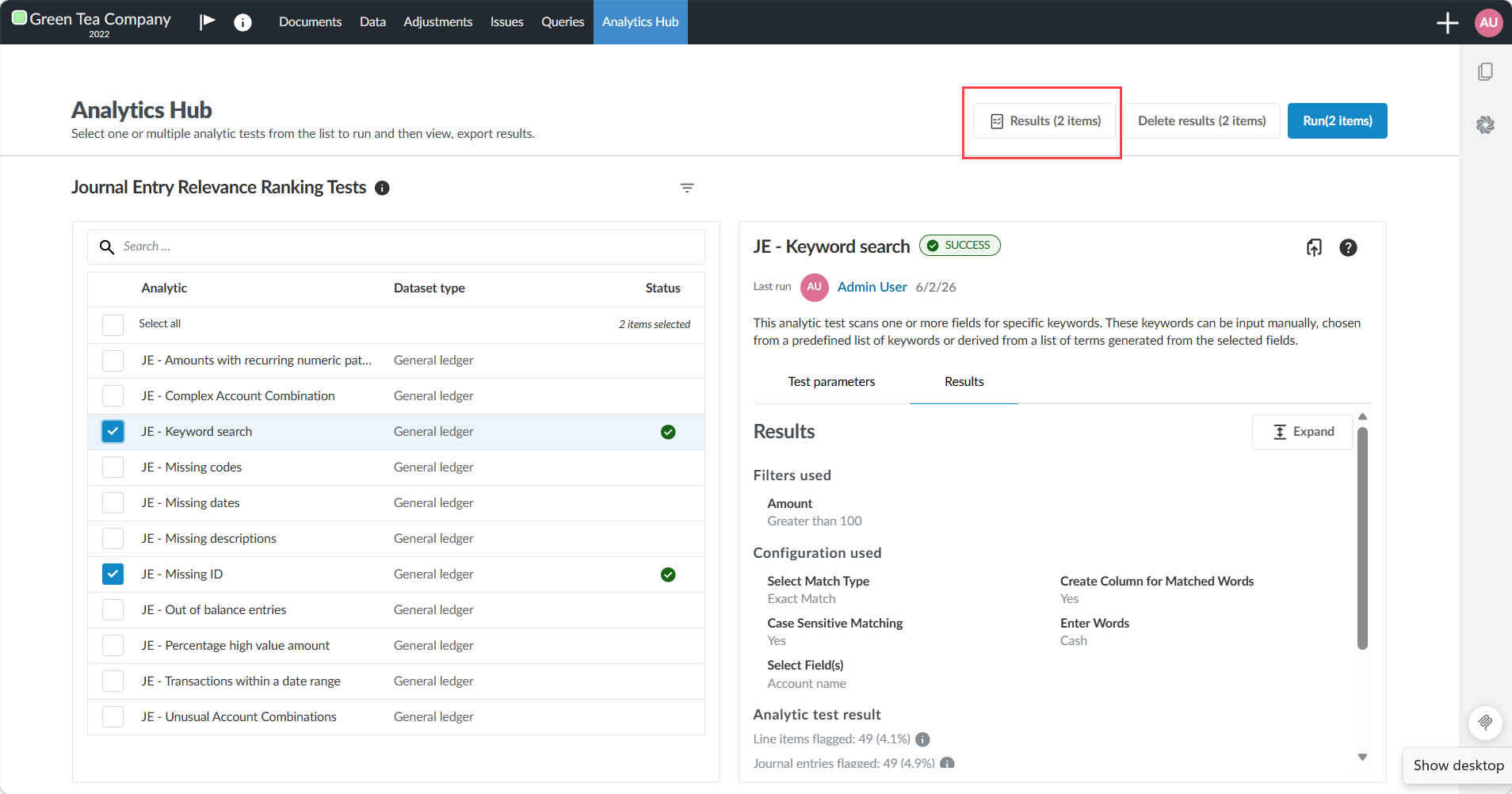Open the Issues menu

[506, 22]
